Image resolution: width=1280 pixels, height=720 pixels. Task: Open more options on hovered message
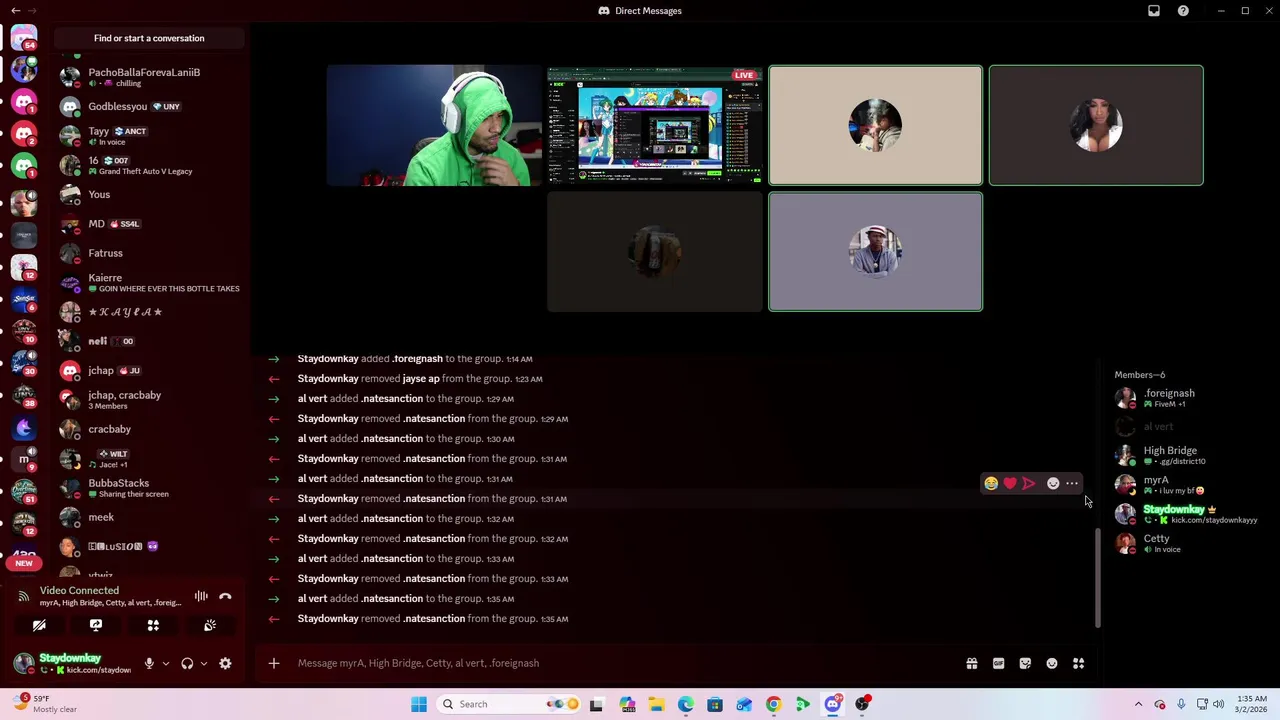(x=1072, y=484)
